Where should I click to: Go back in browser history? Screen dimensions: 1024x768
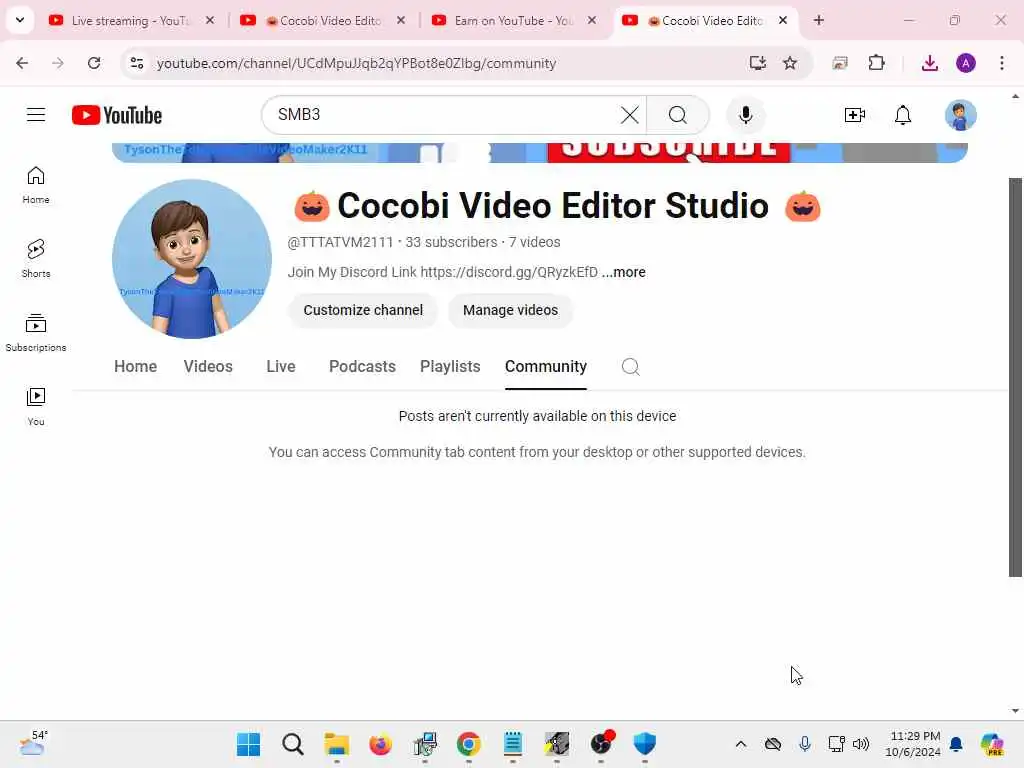(x=22, y=63)
